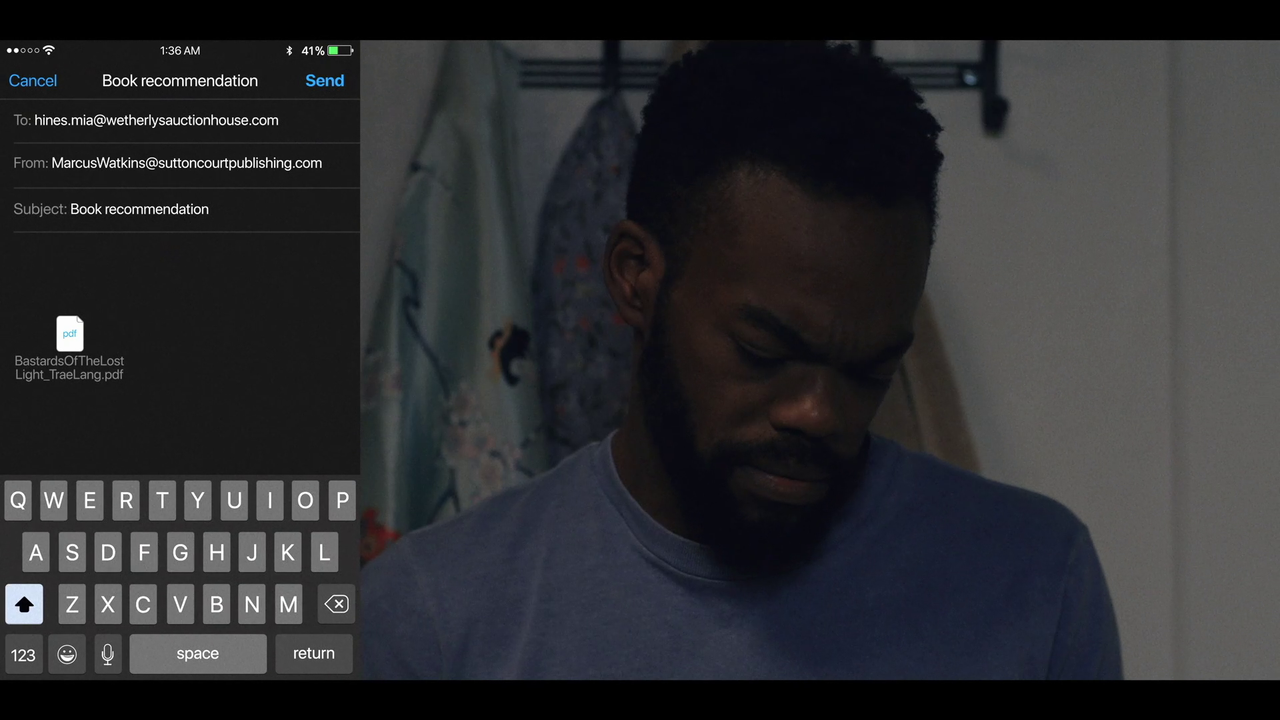Tap the T key
This screenshot has width=1280, height=720.
[162, 501]
